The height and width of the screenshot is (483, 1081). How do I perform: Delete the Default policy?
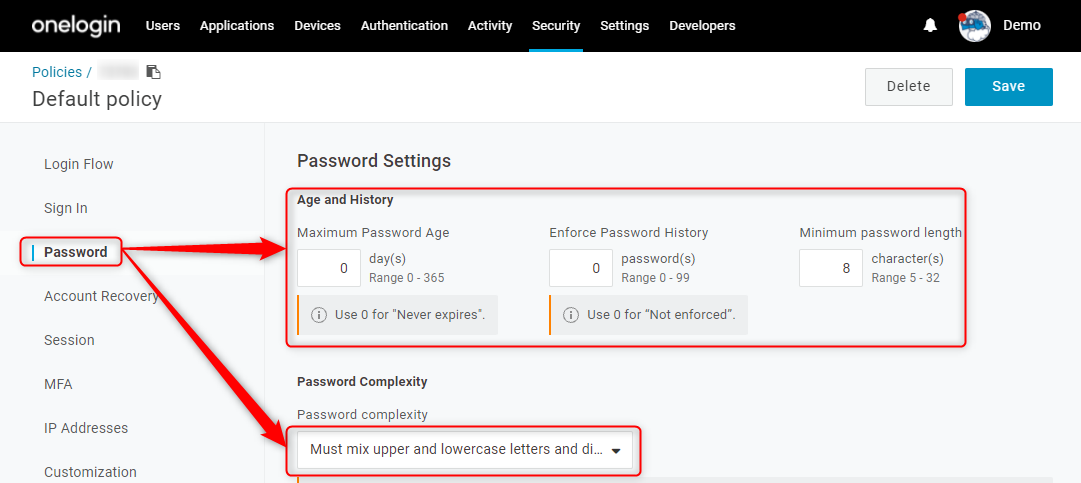click(x=909, y=87)
